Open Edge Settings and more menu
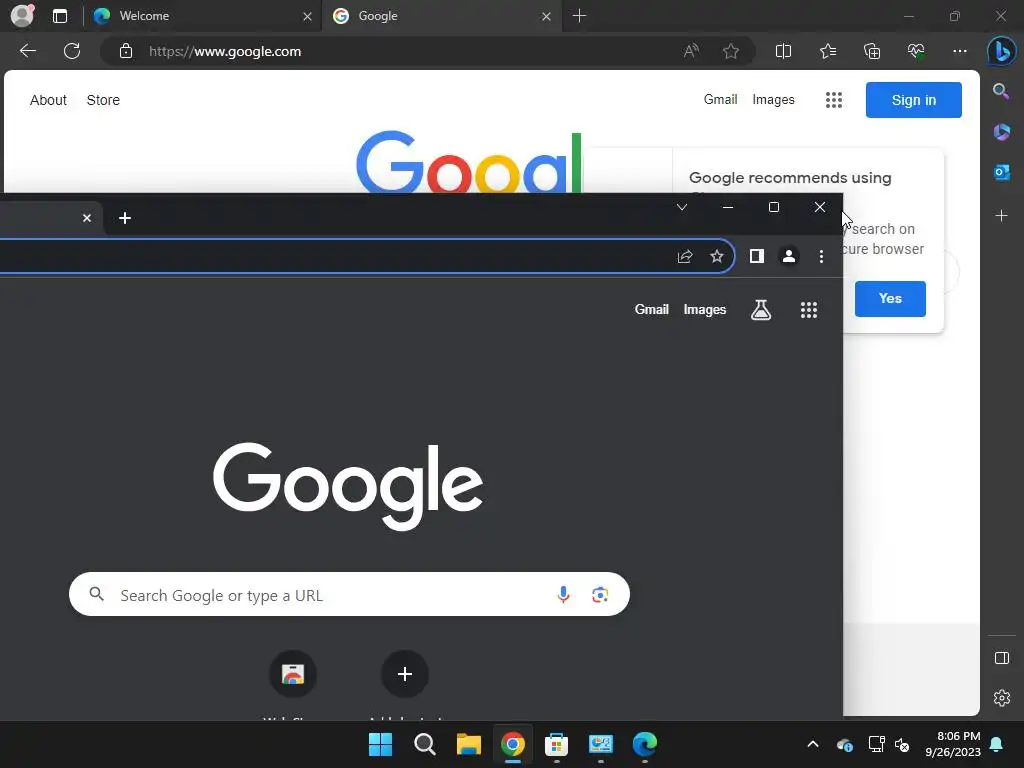This screenshot has width=1024, height=768. [959, 51]
